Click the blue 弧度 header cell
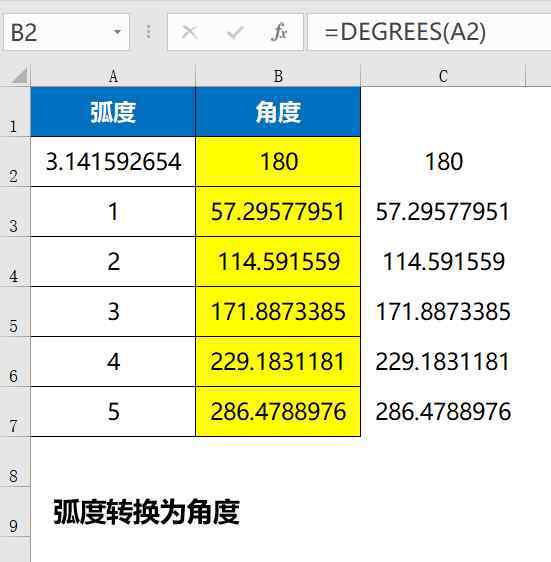 click(113, 112)
